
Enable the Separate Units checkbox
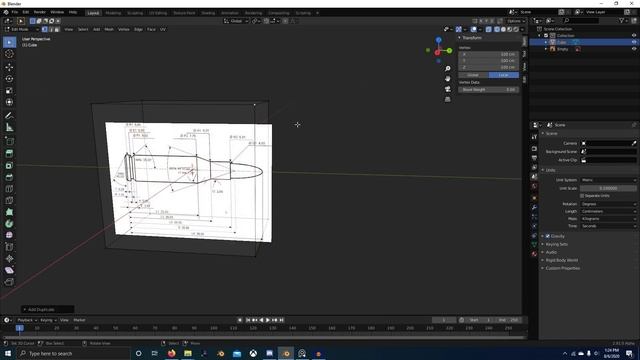582,196
